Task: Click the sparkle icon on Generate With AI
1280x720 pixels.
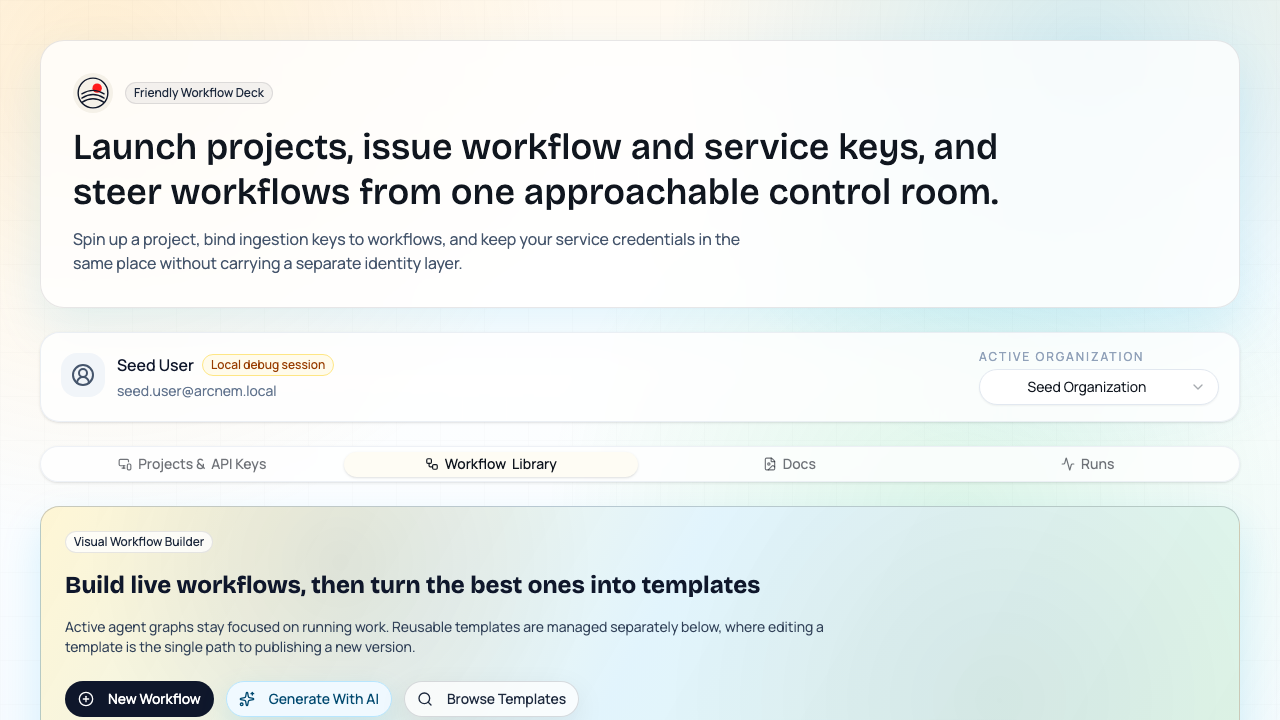Action: click(247, 699)
